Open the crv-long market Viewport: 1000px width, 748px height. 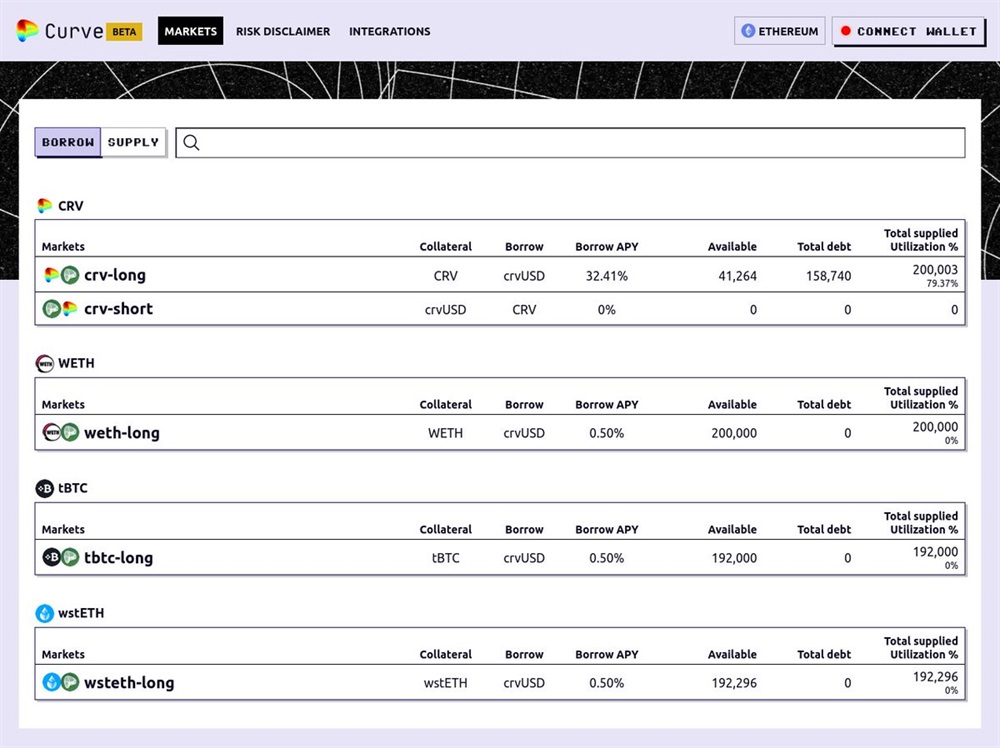(x=115, y=275)
